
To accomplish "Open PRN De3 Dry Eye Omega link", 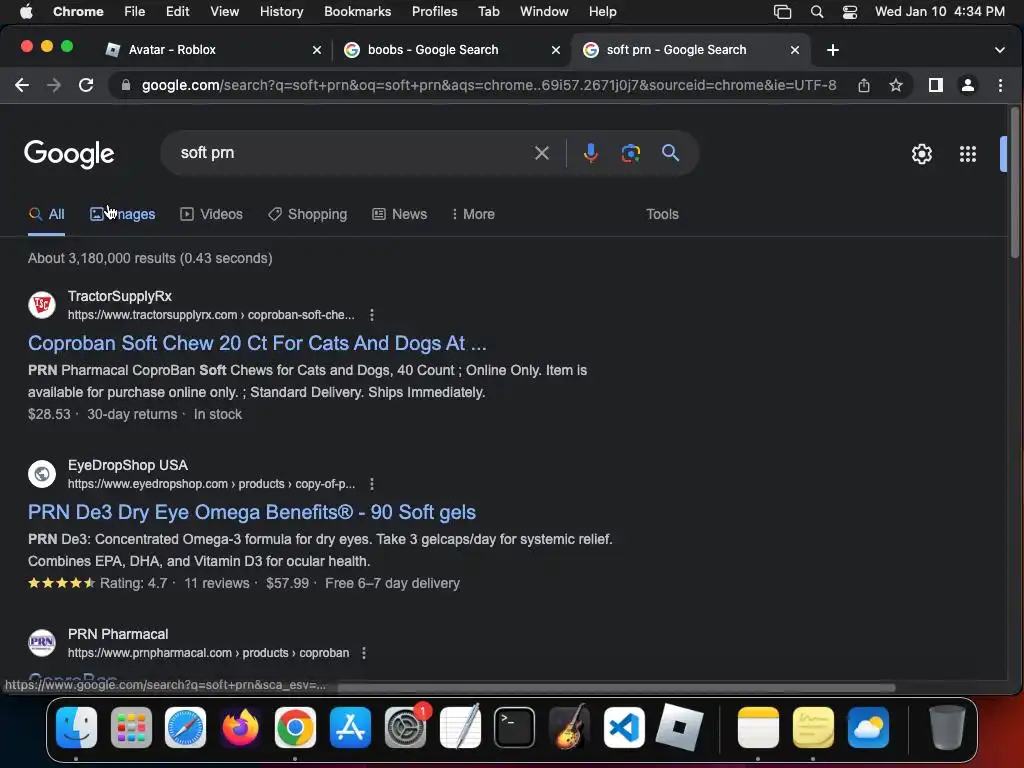I will tap(251, 512).
